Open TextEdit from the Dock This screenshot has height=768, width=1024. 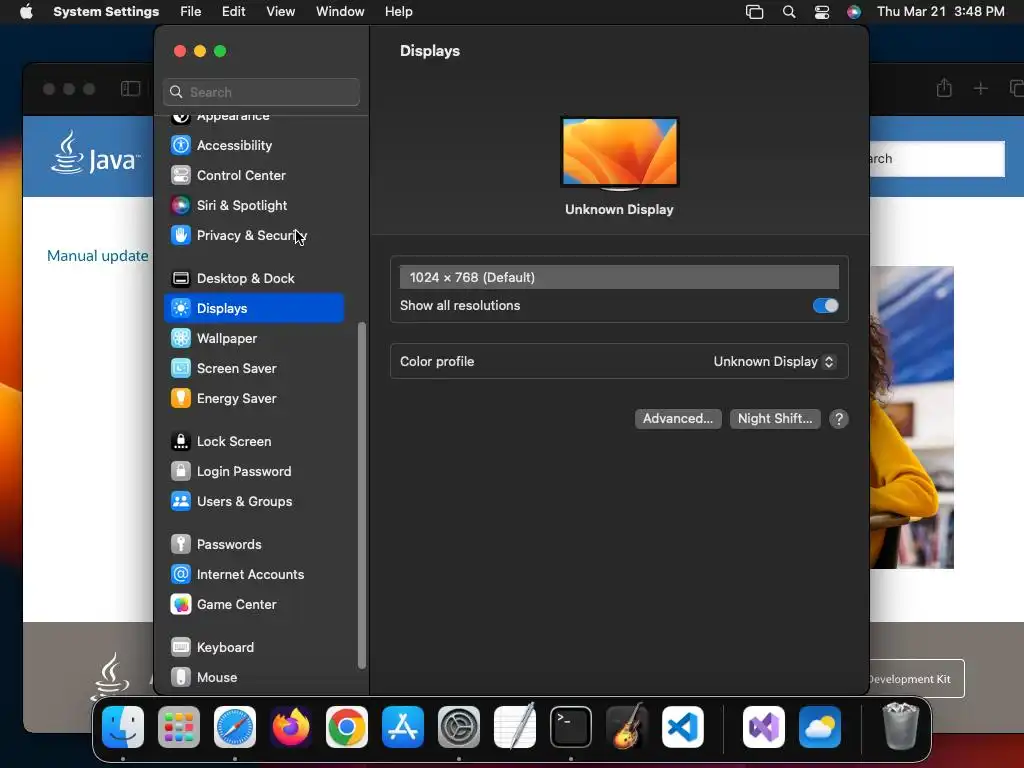515,727
